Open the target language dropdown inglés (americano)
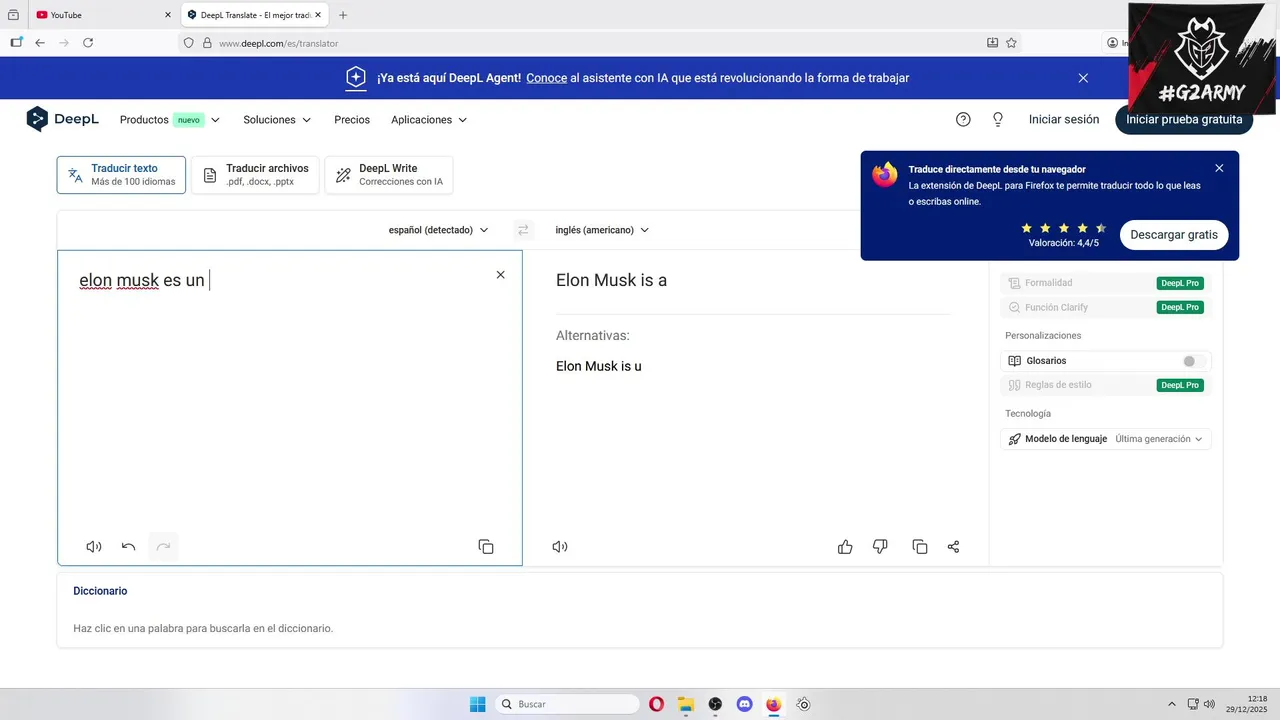 (x=602, y=230)
